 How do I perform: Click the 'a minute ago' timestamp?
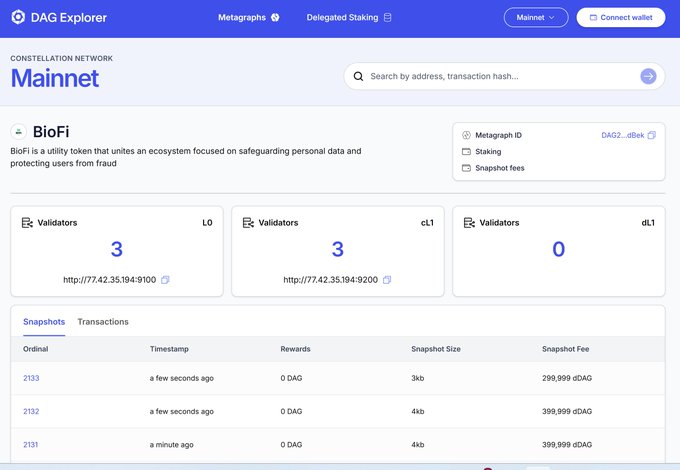point(171,444)
